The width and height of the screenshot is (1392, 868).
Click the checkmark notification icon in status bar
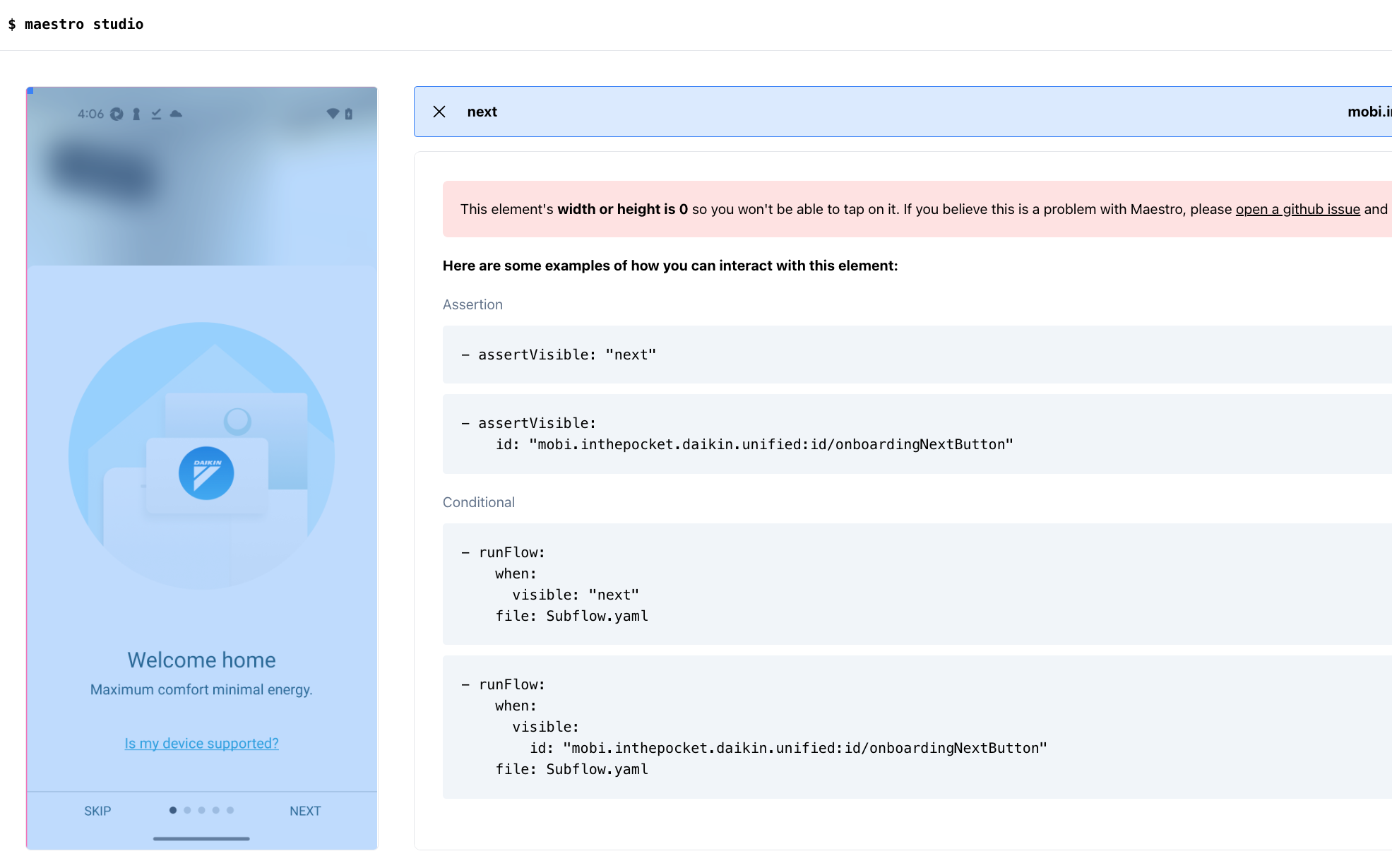pos(157,114)
